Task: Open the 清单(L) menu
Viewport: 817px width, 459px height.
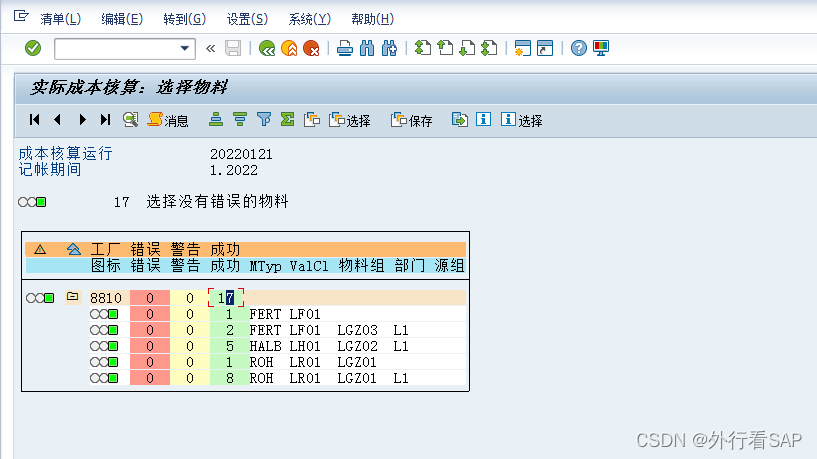Action: pos(60,19)
